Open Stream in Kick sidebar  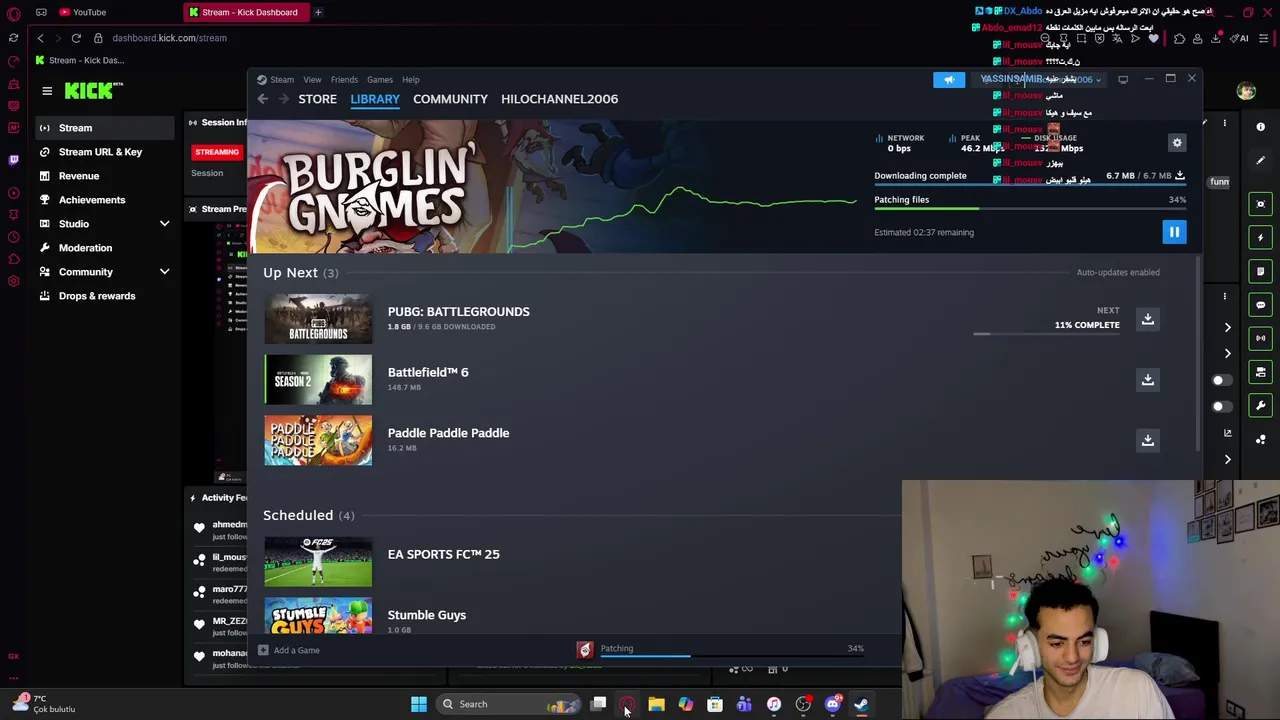click(104, 128)
